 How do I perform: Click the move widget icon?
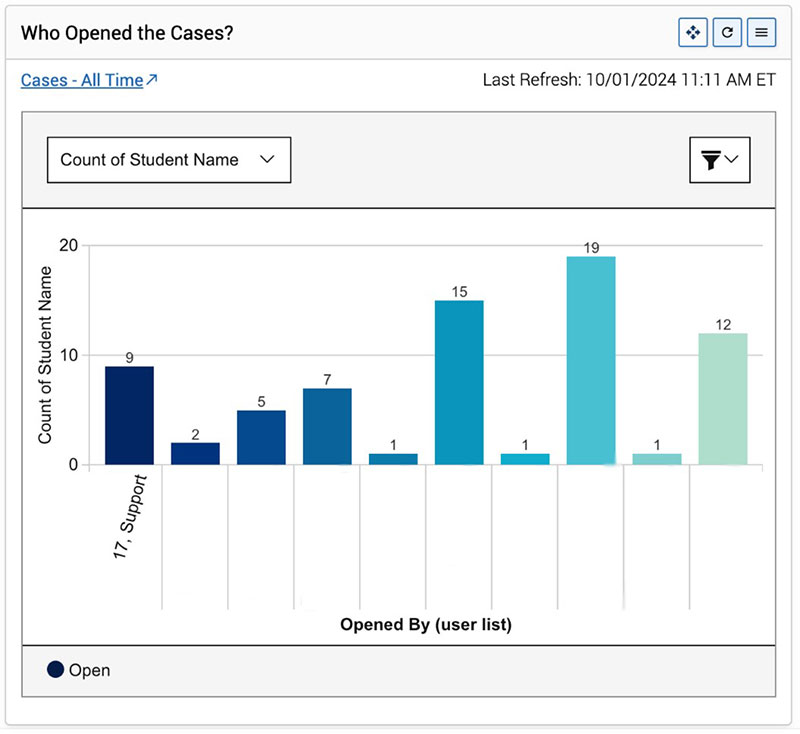coord(693,32)
